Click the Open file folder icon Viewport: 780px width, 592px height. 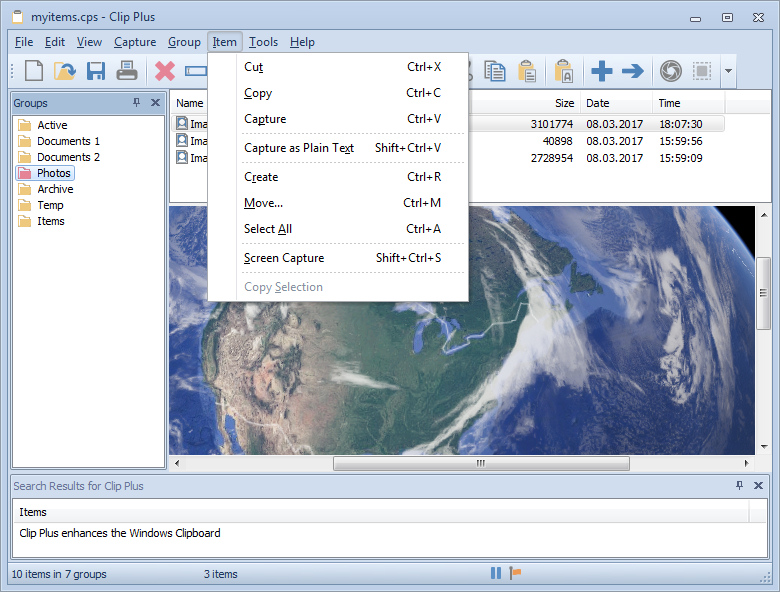pyautogui.click(x=65, y=71)
